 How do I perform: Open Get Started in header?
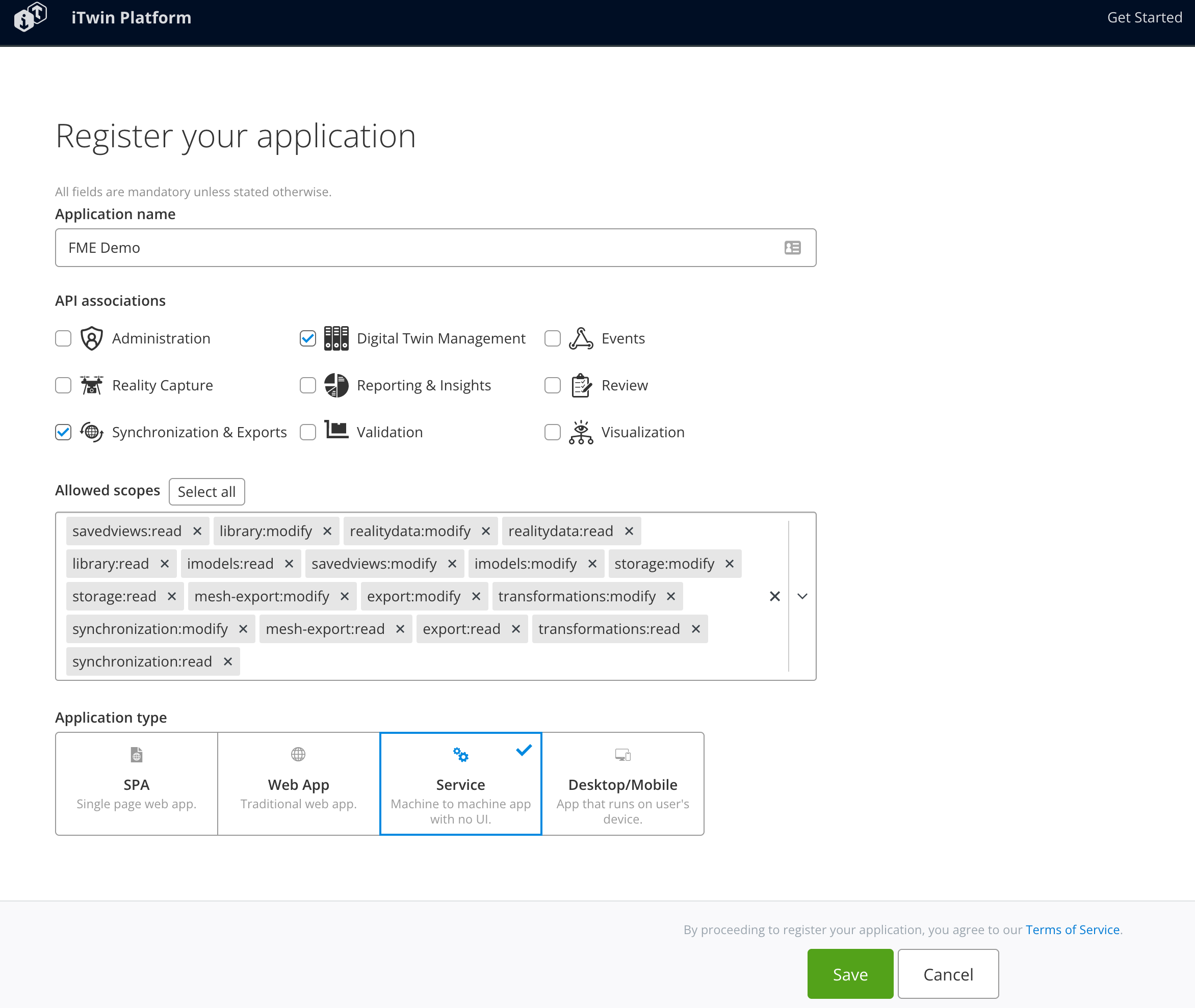point(1144,17)
